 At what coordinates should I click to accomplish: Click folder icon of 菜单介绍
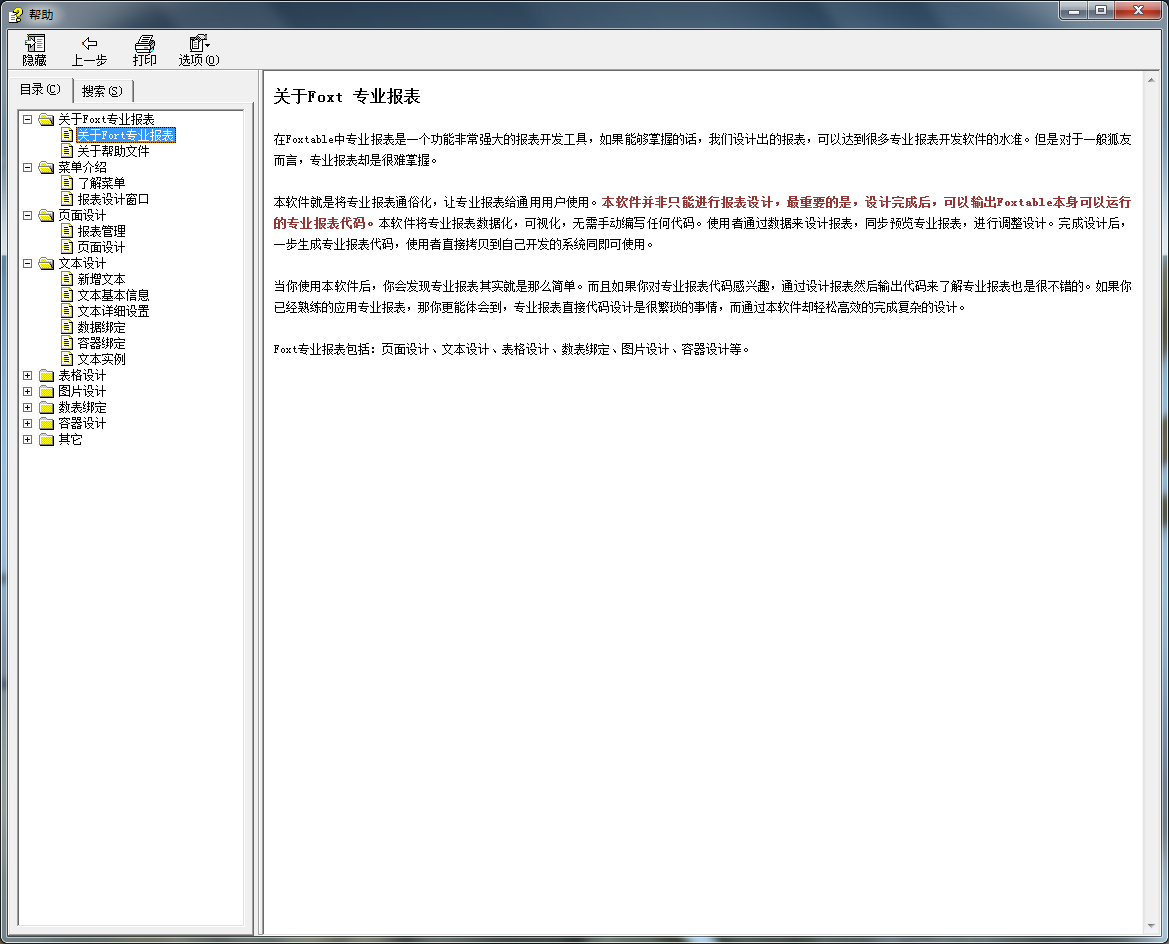(x=46, y=167)
